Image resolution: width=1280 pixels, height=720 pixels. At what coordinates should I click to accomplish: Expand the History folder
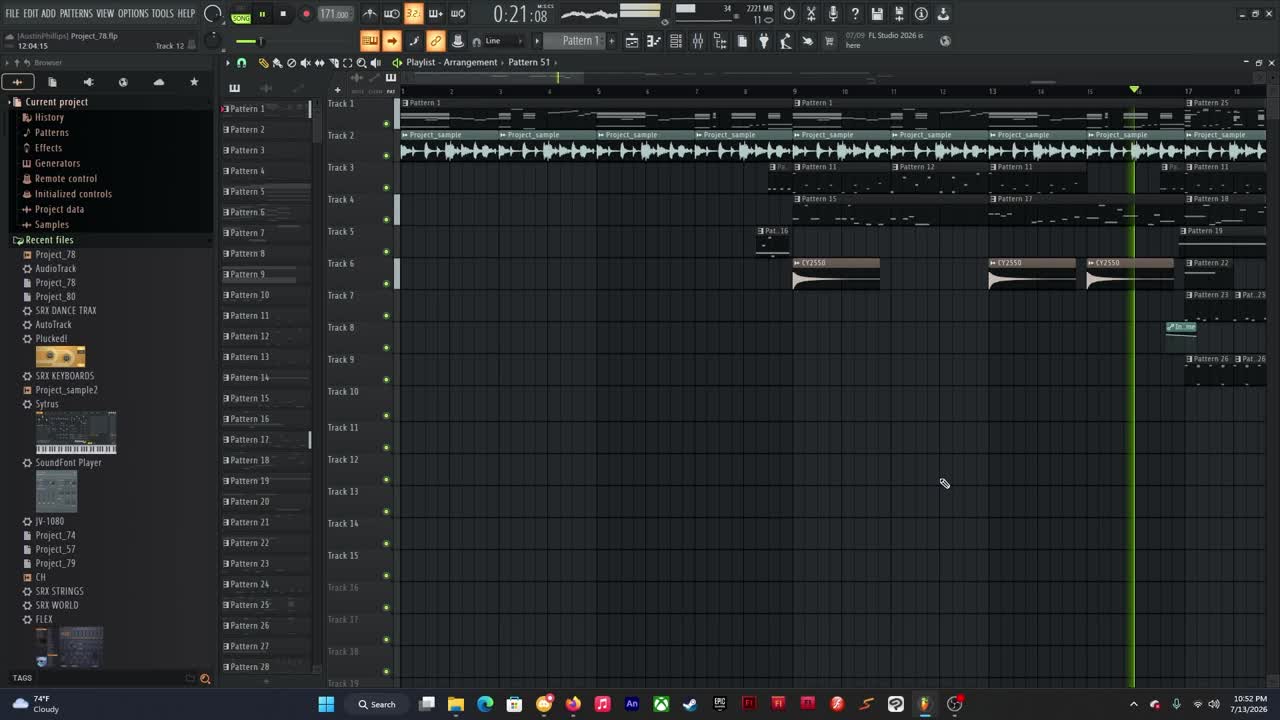pyautogui.click(x=49, y=117)
